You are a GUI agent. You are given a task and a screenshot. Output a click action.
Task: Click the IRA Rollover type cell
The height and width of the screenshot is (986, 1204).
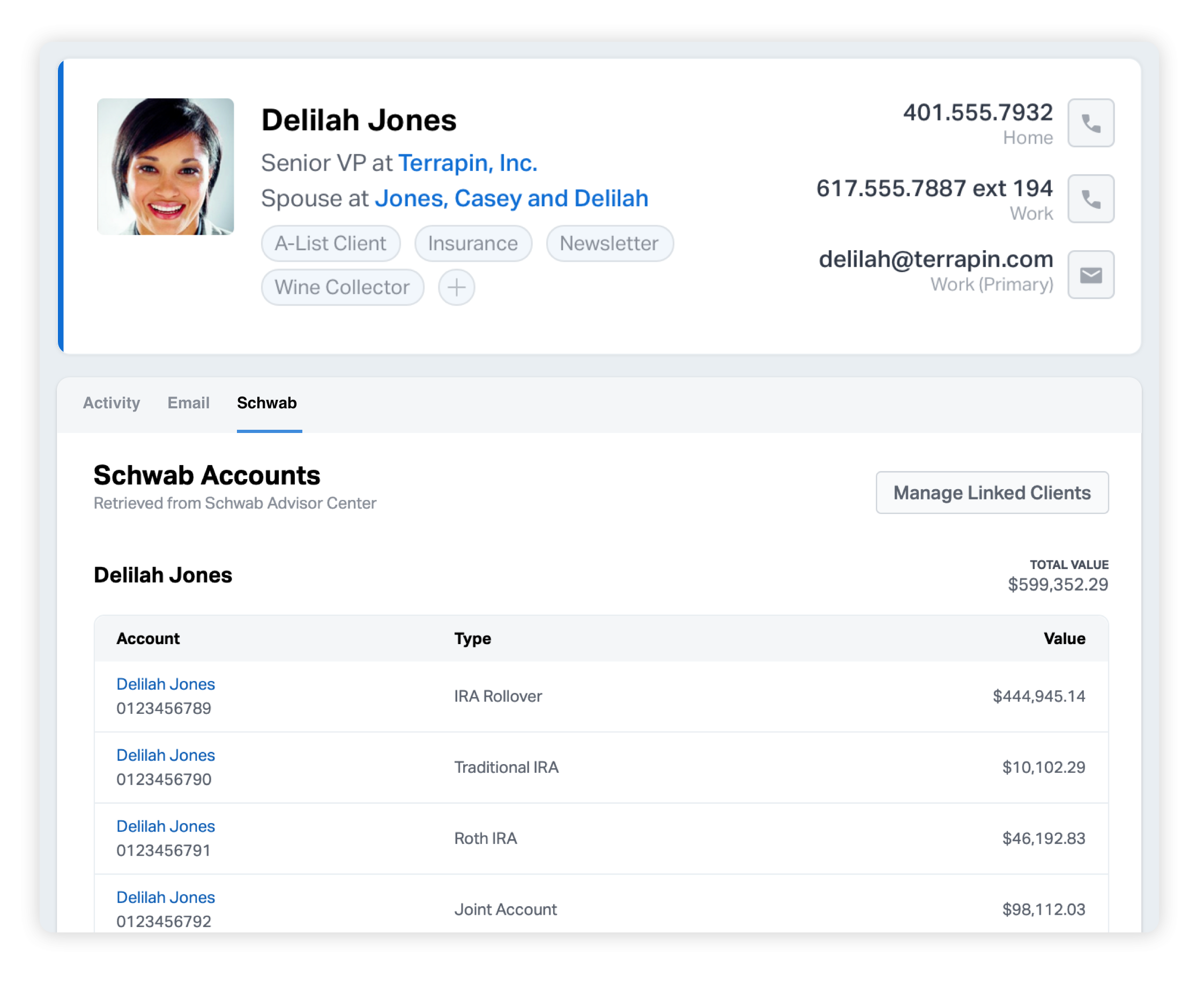click(498, 696)
